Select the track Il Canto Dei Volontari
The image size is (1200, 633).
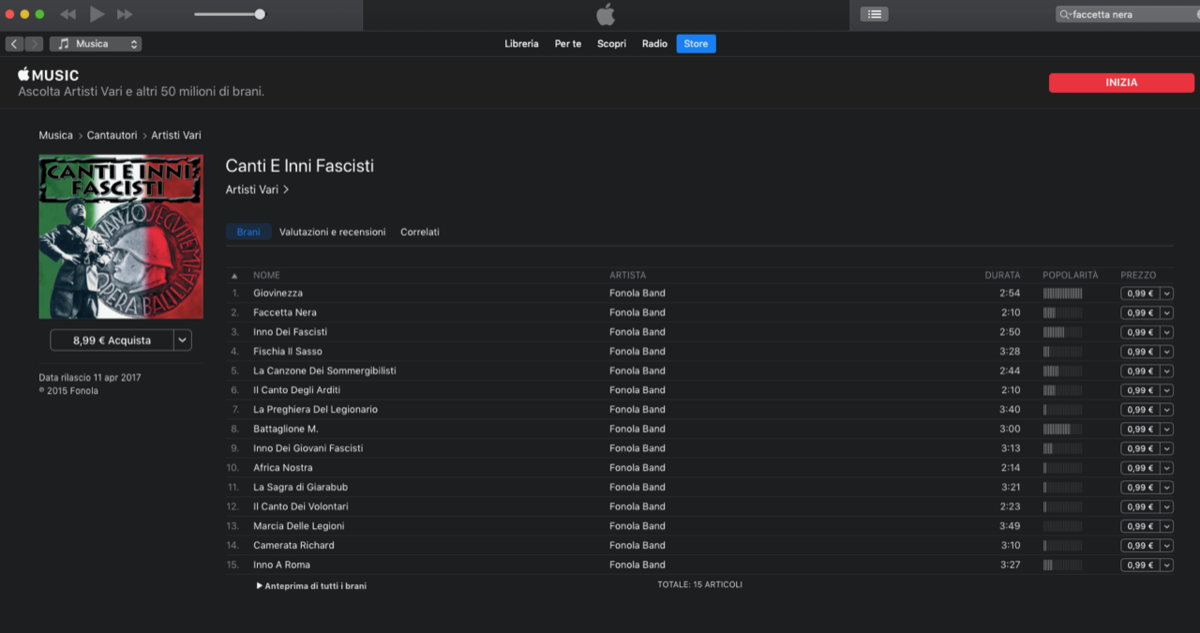pos(303,507)
